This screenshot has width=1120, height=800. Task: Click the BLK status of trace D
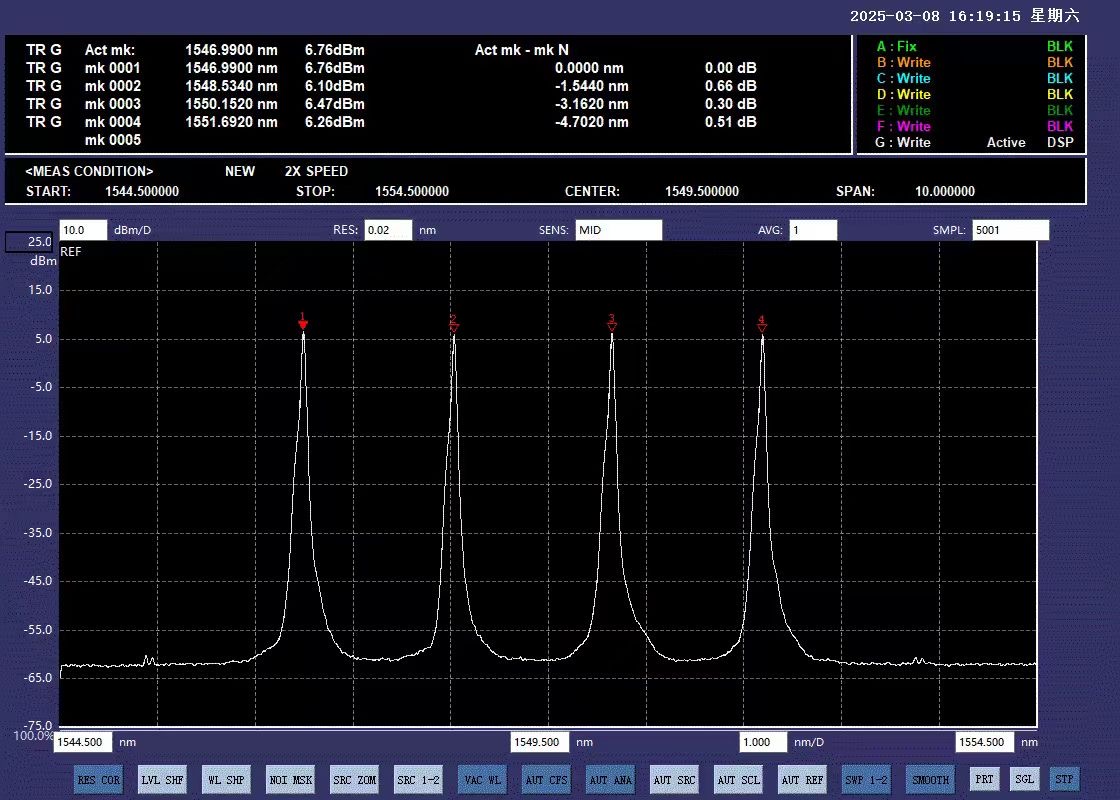click(1060, 94)
